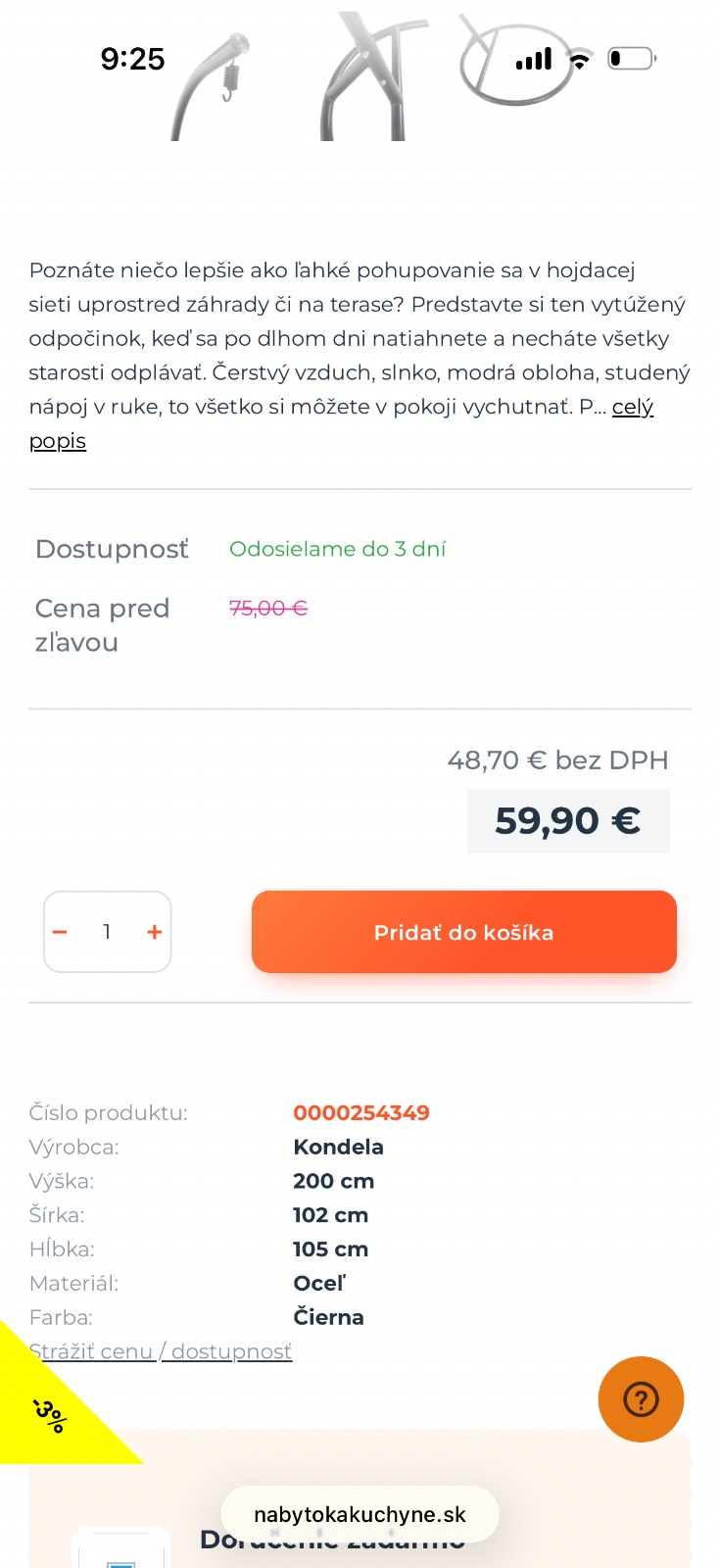Tap the nabytokakuchyne.sk address pill
720x1568 pixels.
360,1514
